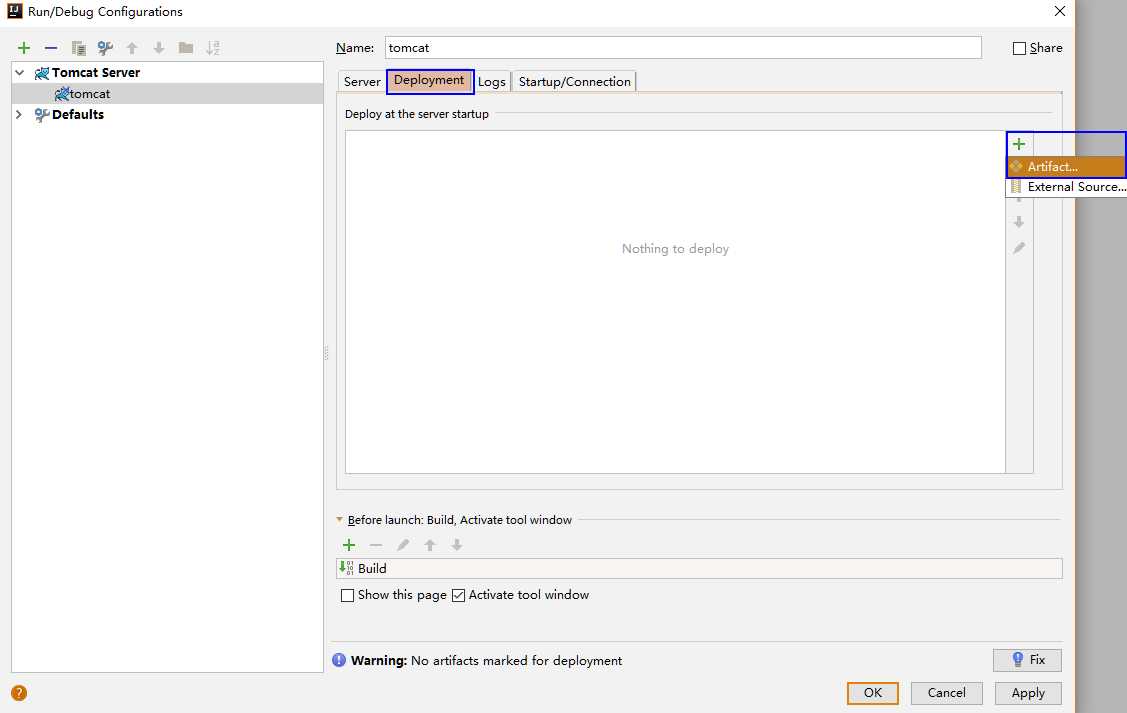Add a new configuration with the green plus
Screen dimensions: 1127x713
tap(24, 48)
